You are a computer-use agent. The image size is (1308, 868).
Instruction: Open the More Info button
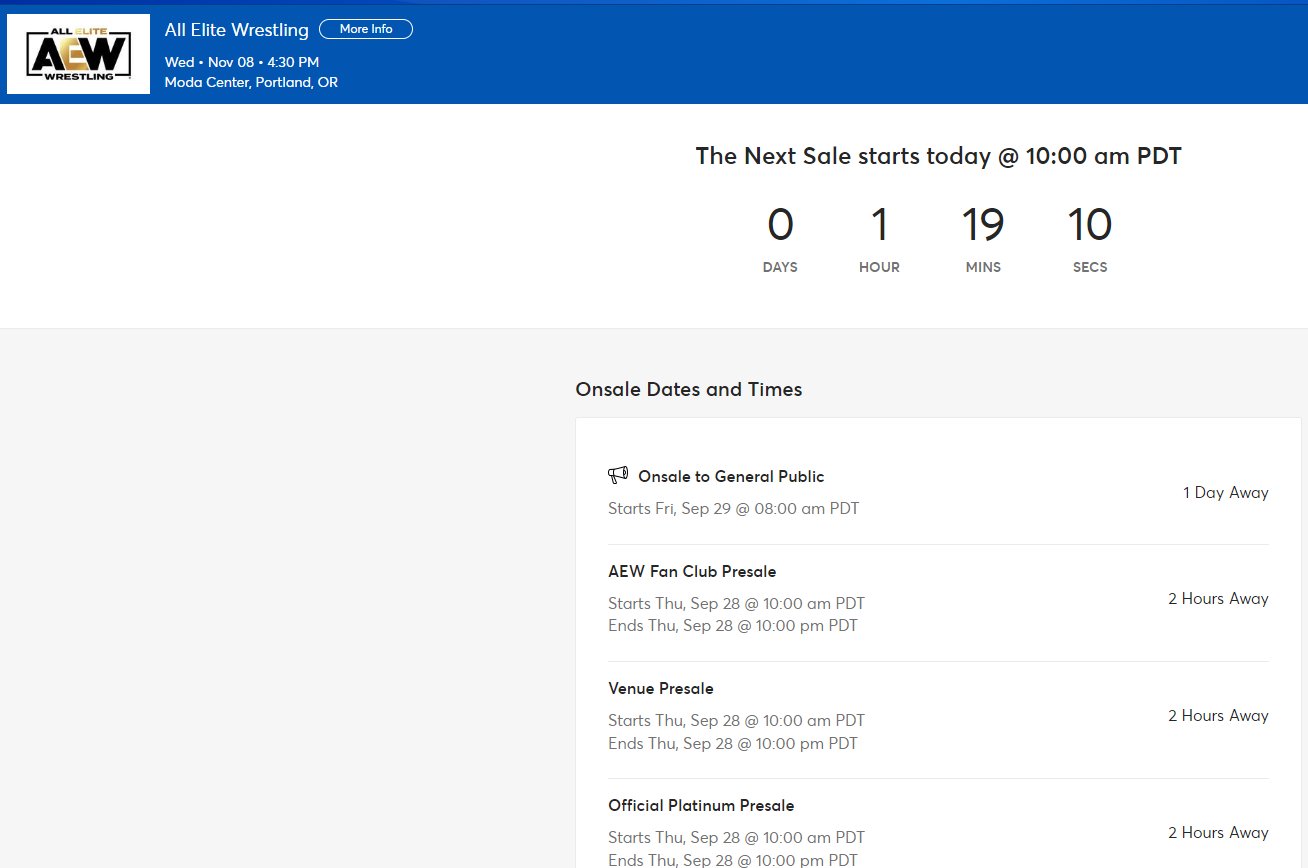(x=366, y=29)
